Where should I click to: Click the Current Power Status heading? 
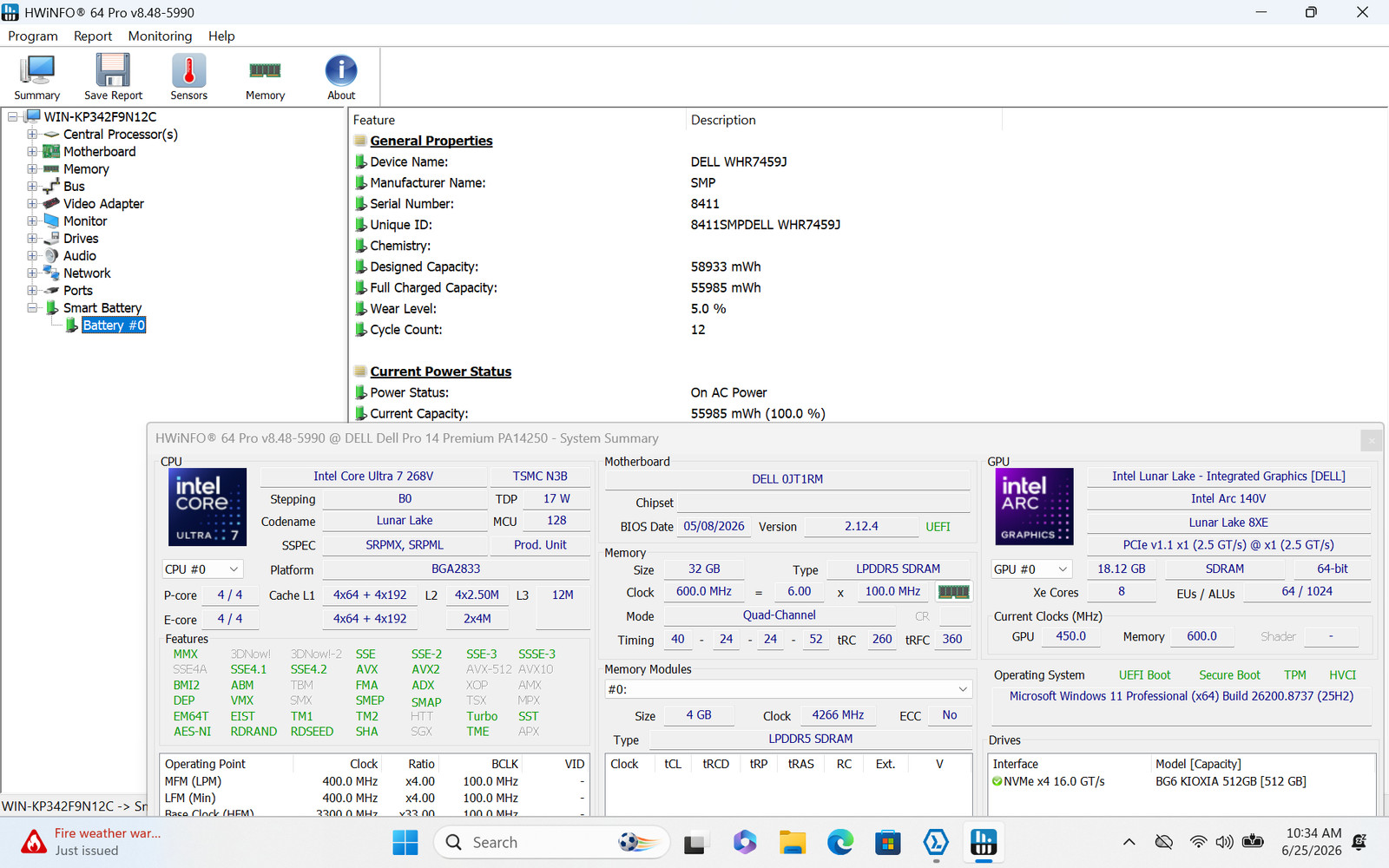tap(441, 372)
